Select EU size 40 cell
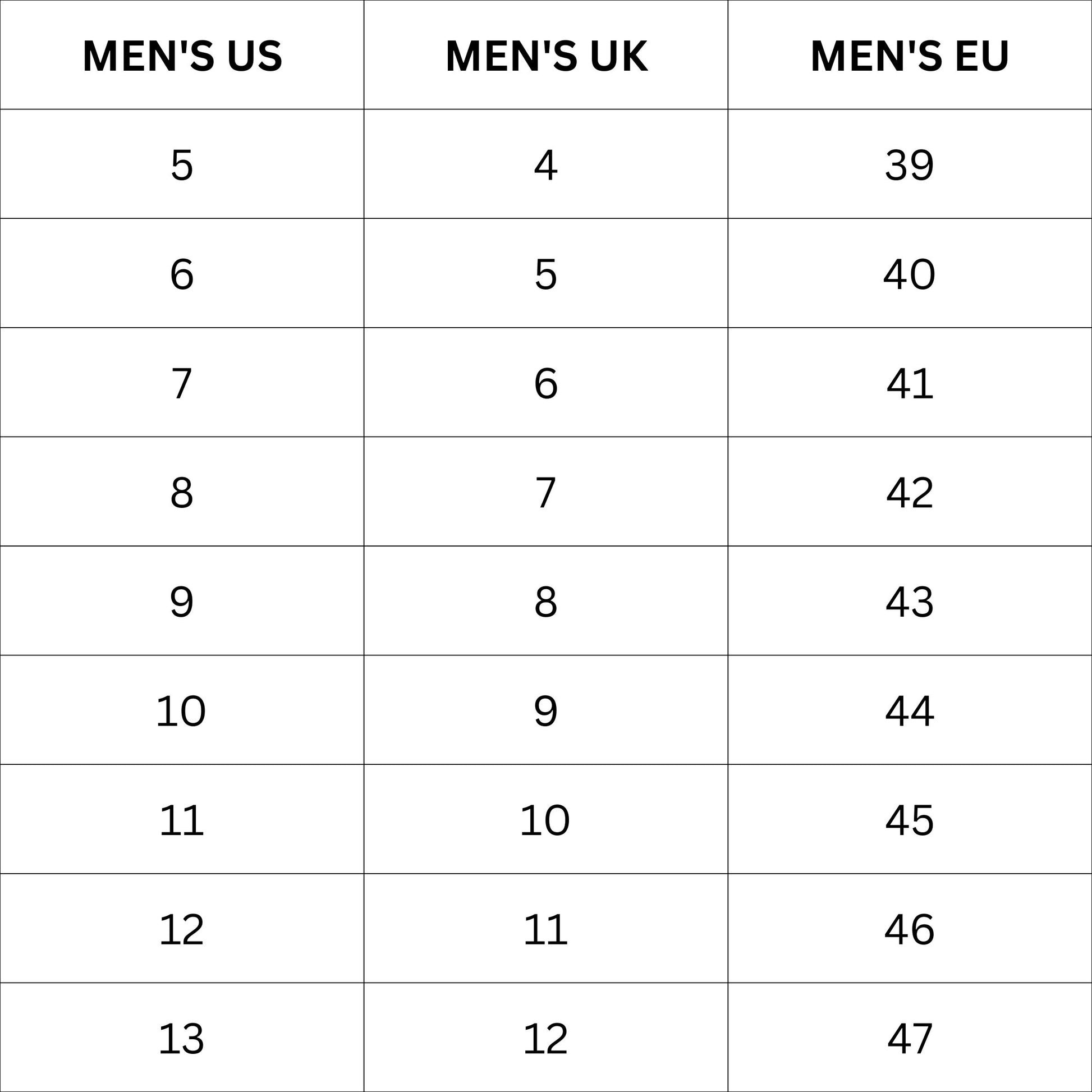This screenshot has height=1092, width=1092. pos(910,275)
